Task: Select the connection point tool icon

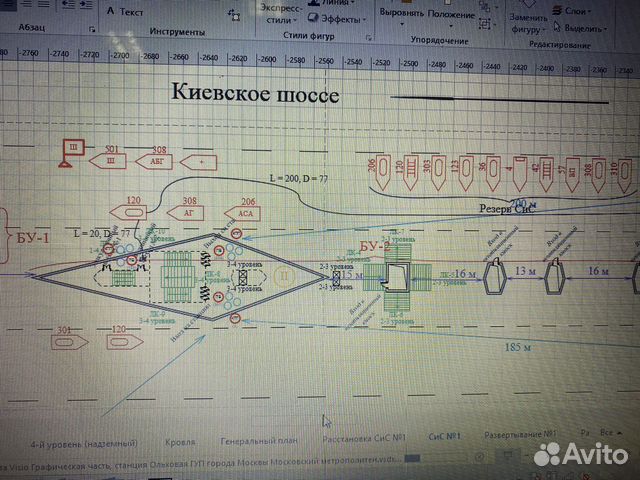Action: point(234,15)
